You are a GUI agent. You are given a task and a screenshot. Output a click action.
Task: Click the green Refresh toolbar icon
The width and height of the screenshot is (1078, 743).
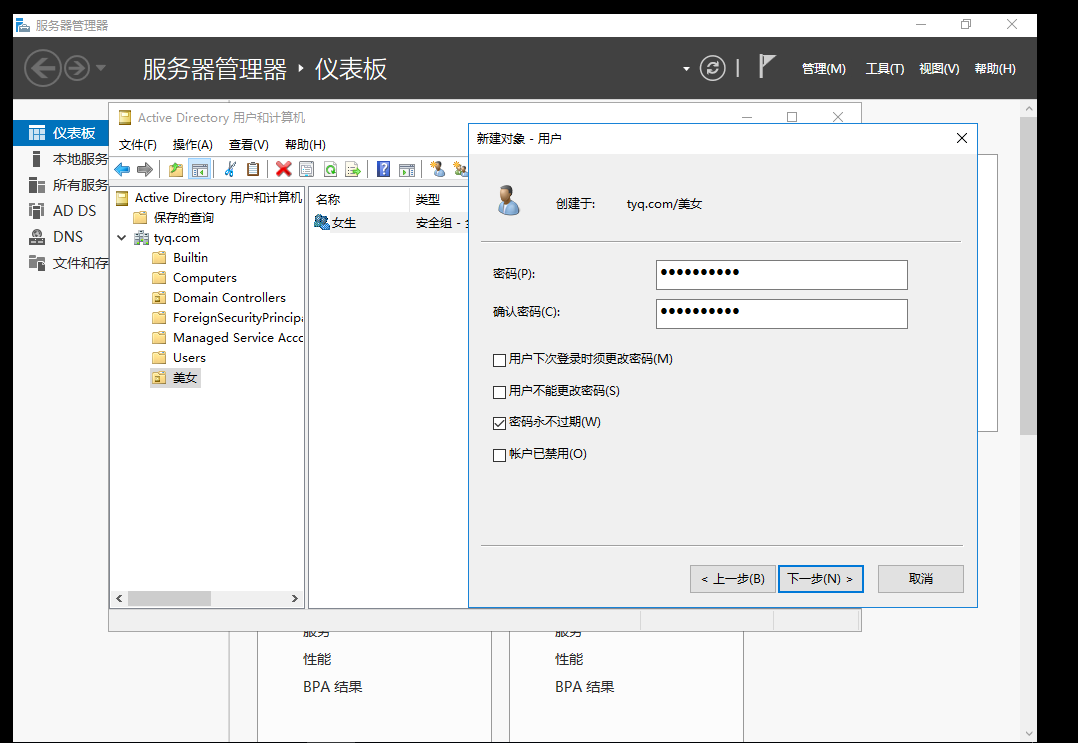[x=330, y=169]
